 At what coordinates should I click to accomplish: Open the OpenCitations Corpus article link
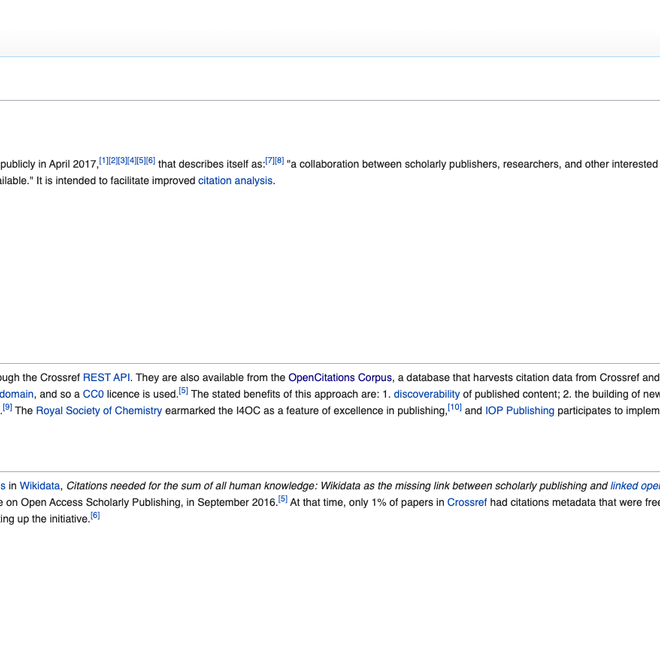point(340,378)
